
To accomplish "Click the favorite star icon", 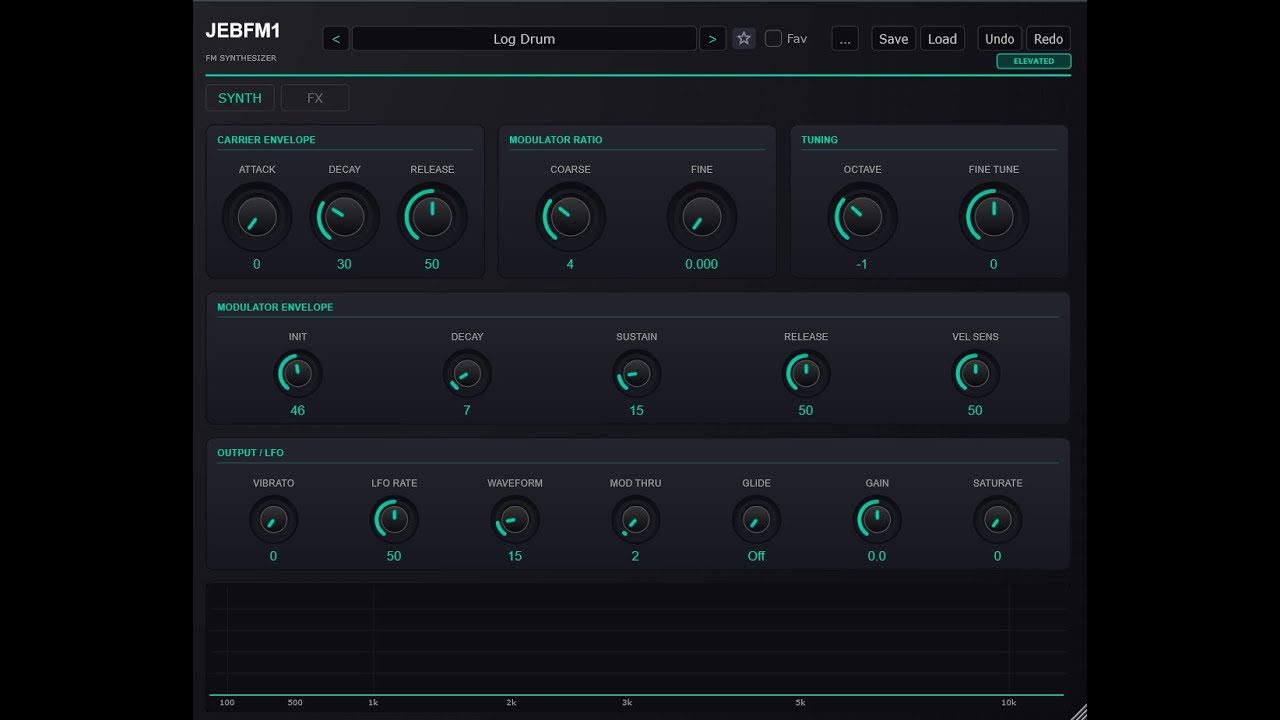I will pyautogui.click(x=744, y=39).
